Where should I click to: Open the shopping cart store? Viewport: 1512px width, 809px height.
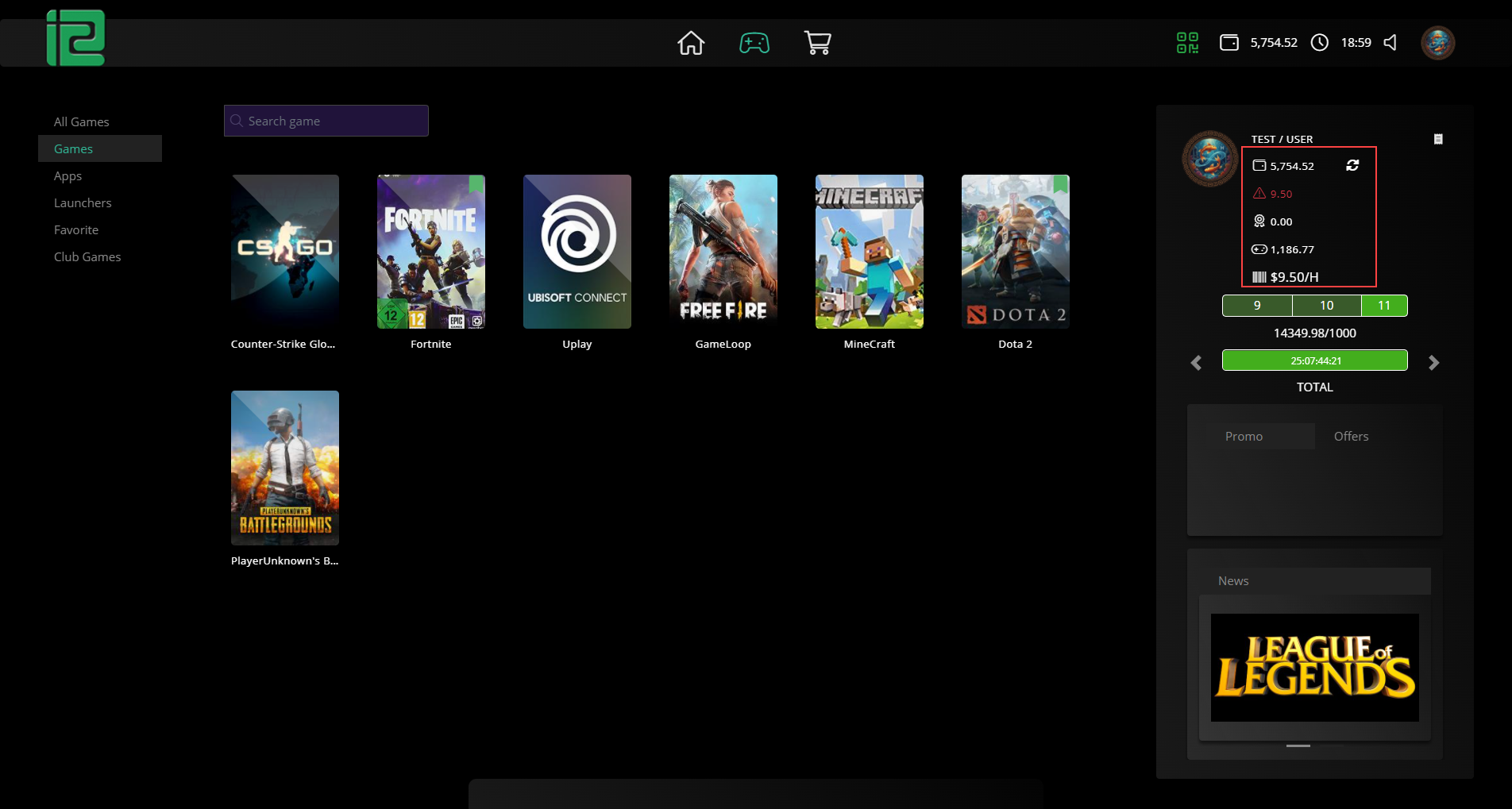(817, 43)
